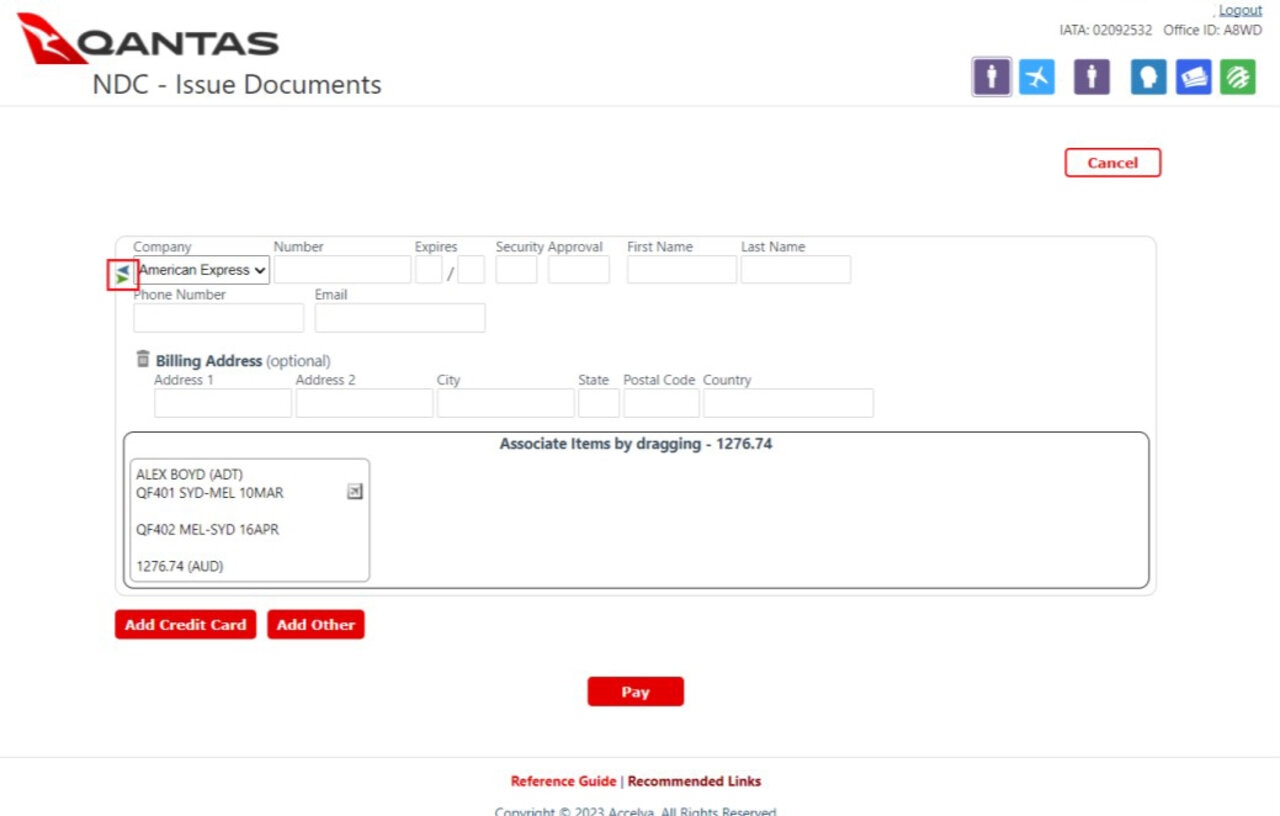
Task: Focus the Last Name field
Action: click(x=796, y=270)
